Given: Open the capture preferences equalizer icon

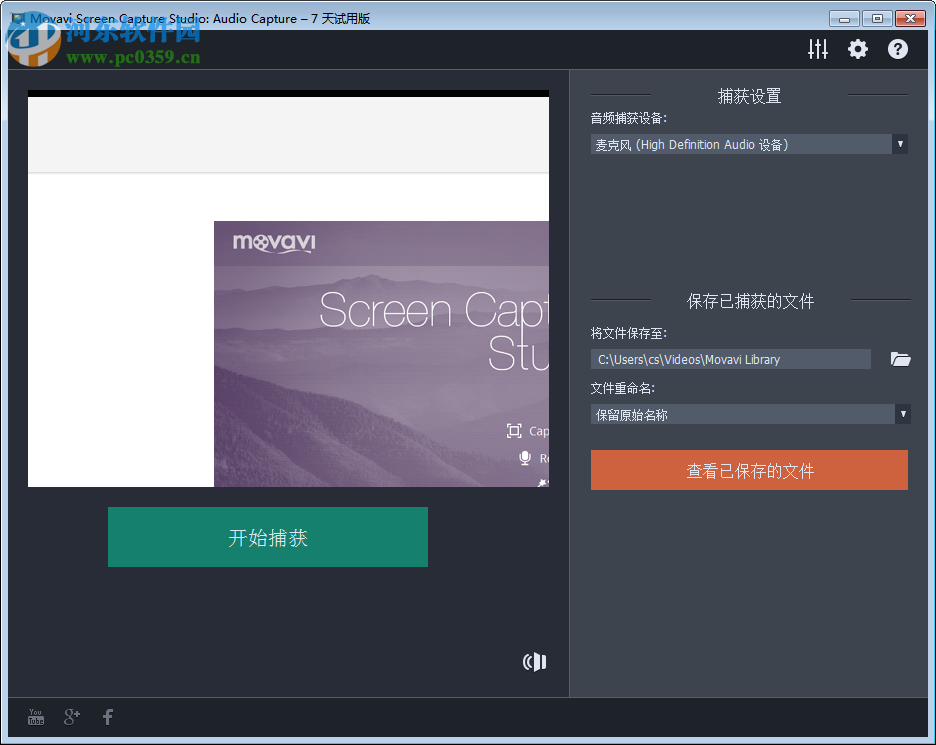Looking at the screenshot, I should pyautogui.click(x=818, y=49).
